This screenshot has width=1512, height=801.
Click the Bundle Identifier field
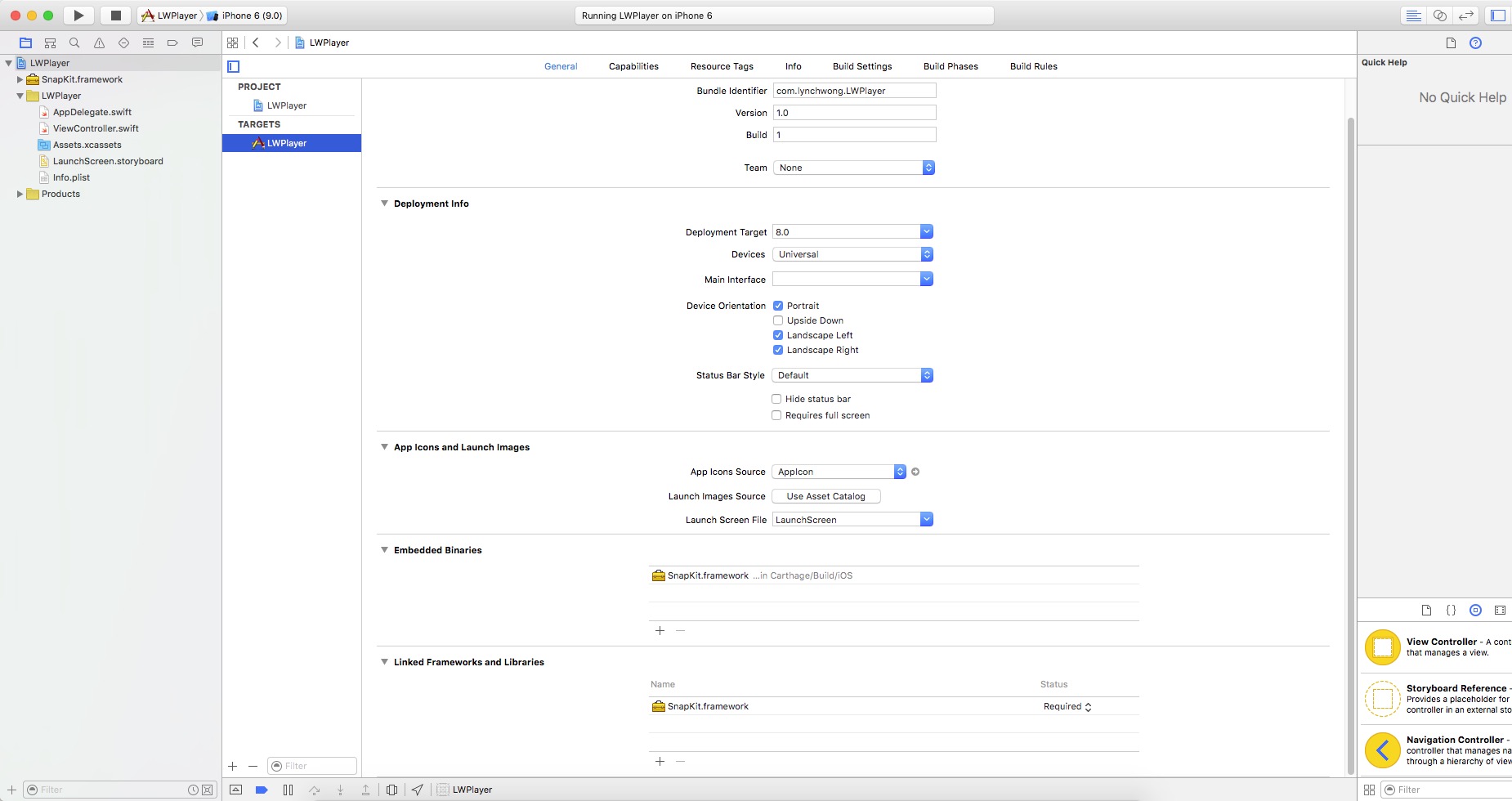(x=854, y=91)
